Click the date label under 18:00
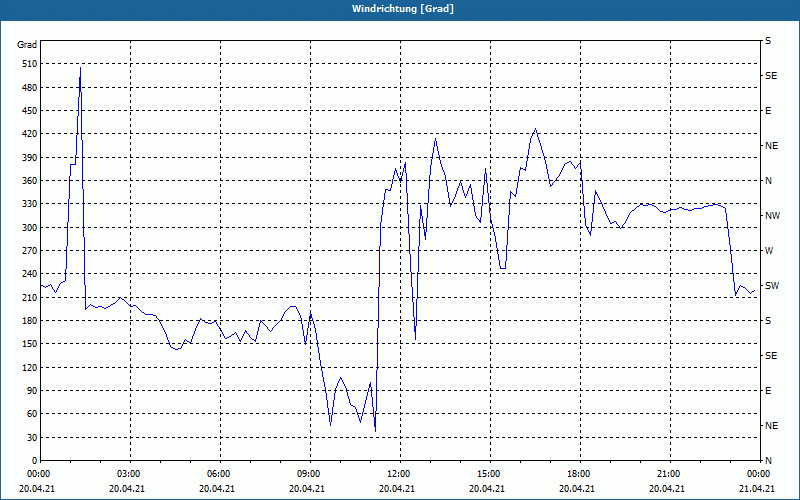The image size is (800, 500). (x=577, y=489)
